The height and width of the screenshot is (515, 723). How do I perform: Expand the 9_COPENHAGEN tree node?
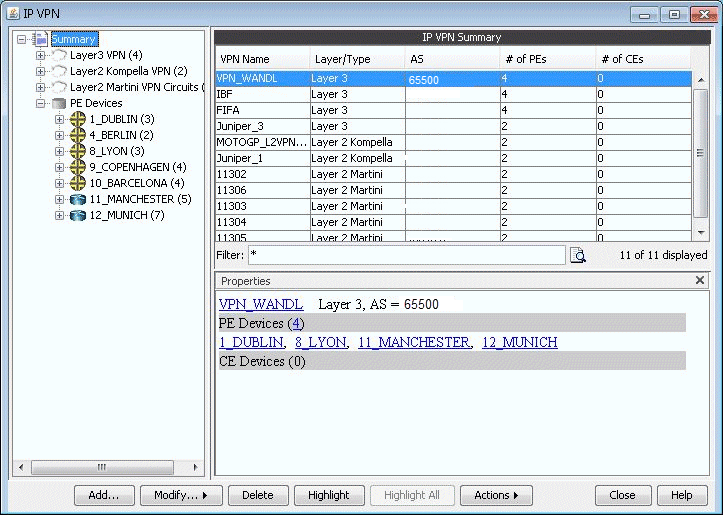(x=60, y=167)
